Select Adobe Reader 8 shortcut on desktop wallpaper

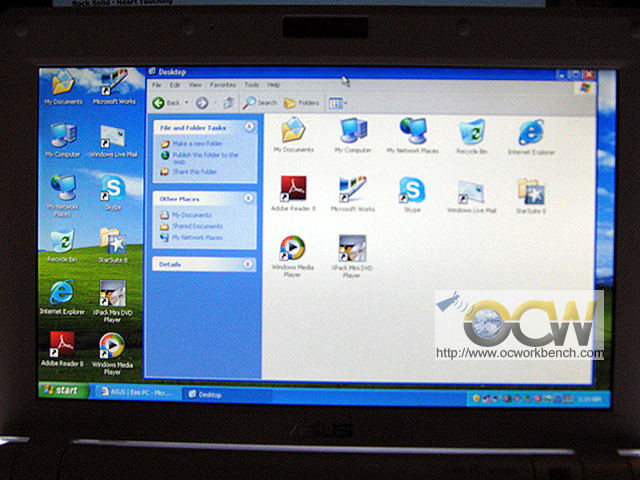coord(62,349)
